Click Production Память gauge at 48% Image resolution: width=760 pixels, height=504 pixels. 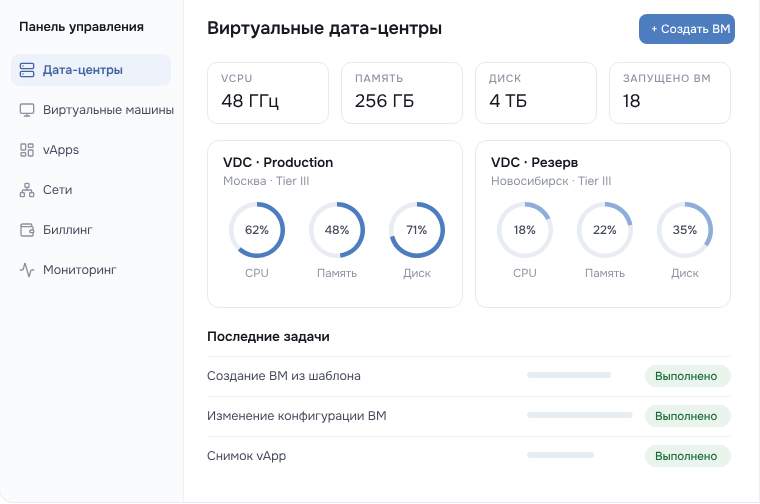(x=337, y=230)
